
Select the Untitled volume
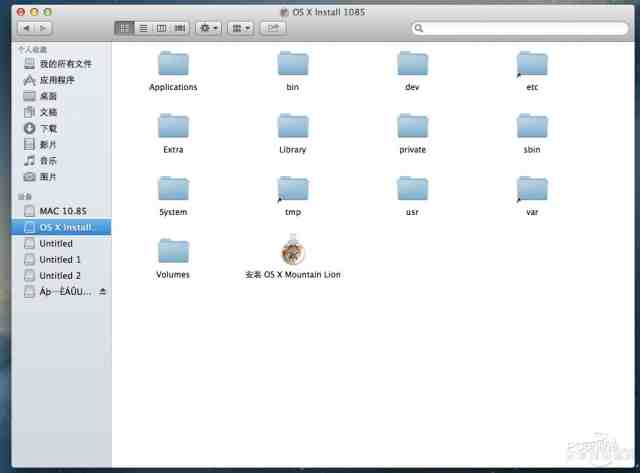[x=61, y=244]
